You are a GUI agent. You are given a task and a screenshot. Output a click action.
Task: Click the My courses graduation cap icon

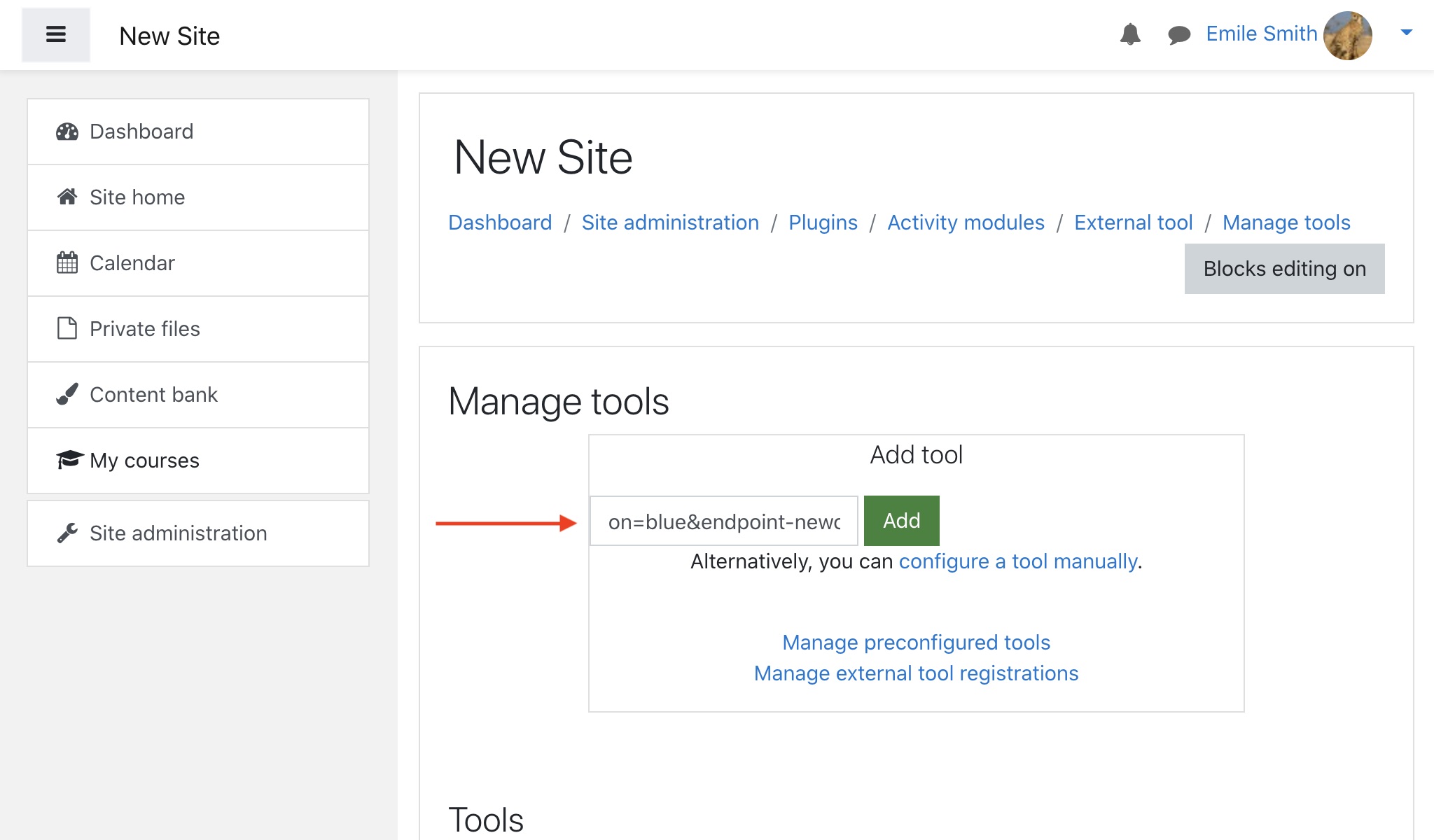69,460
